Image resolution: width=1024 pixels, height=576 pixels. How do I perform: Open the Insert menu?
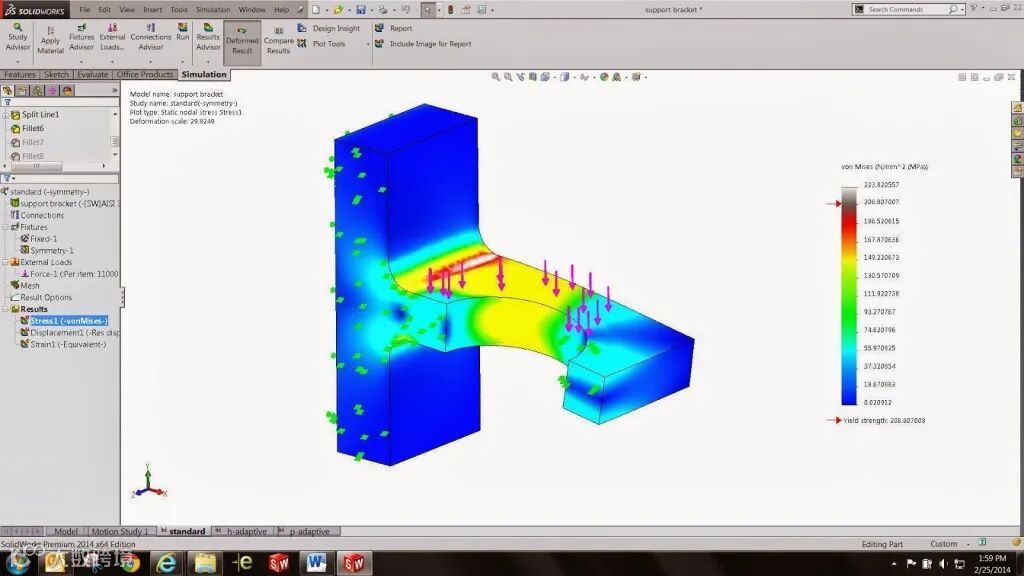(153, 10)
